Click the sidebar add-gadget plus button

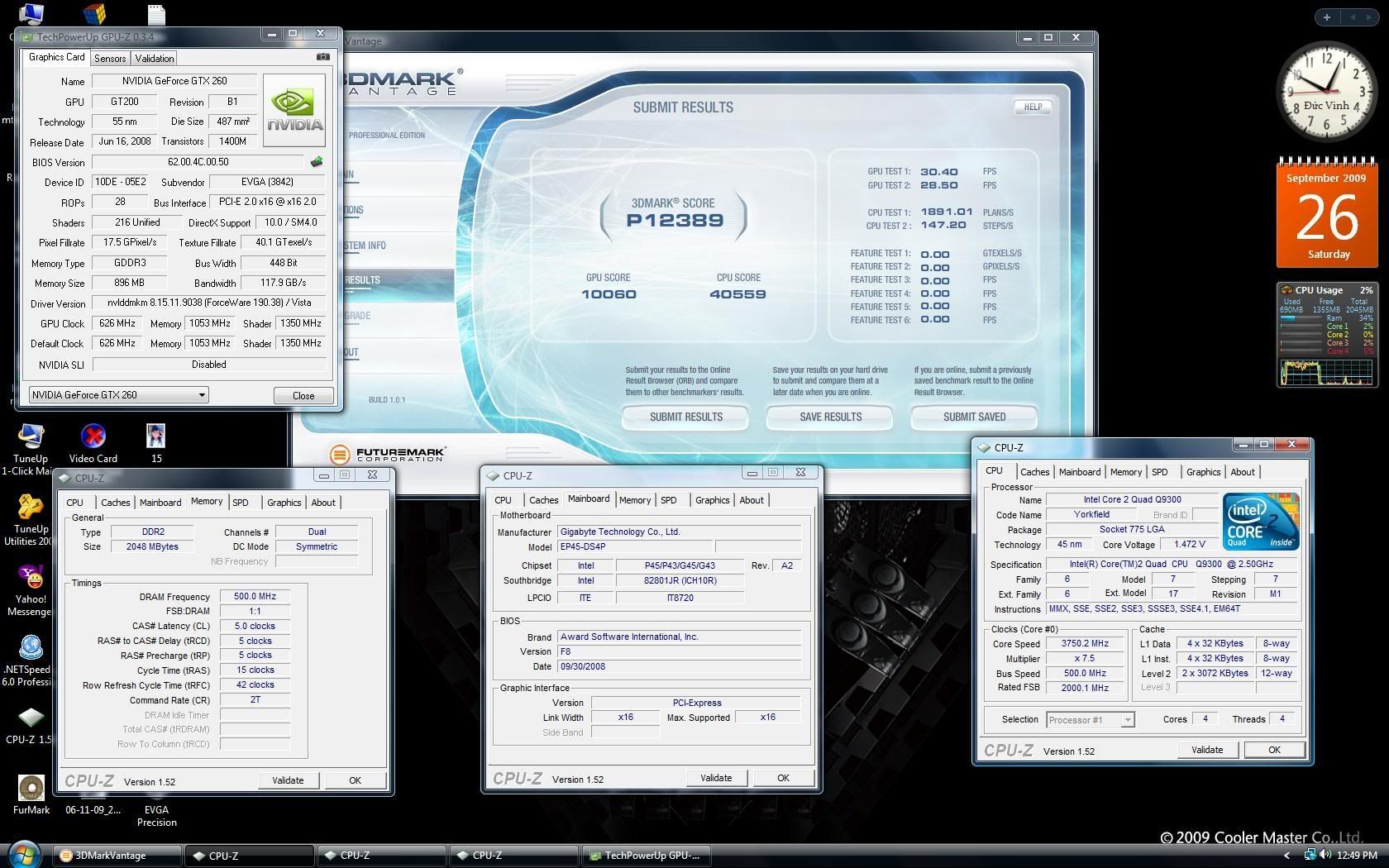[x=1327, y=17]
